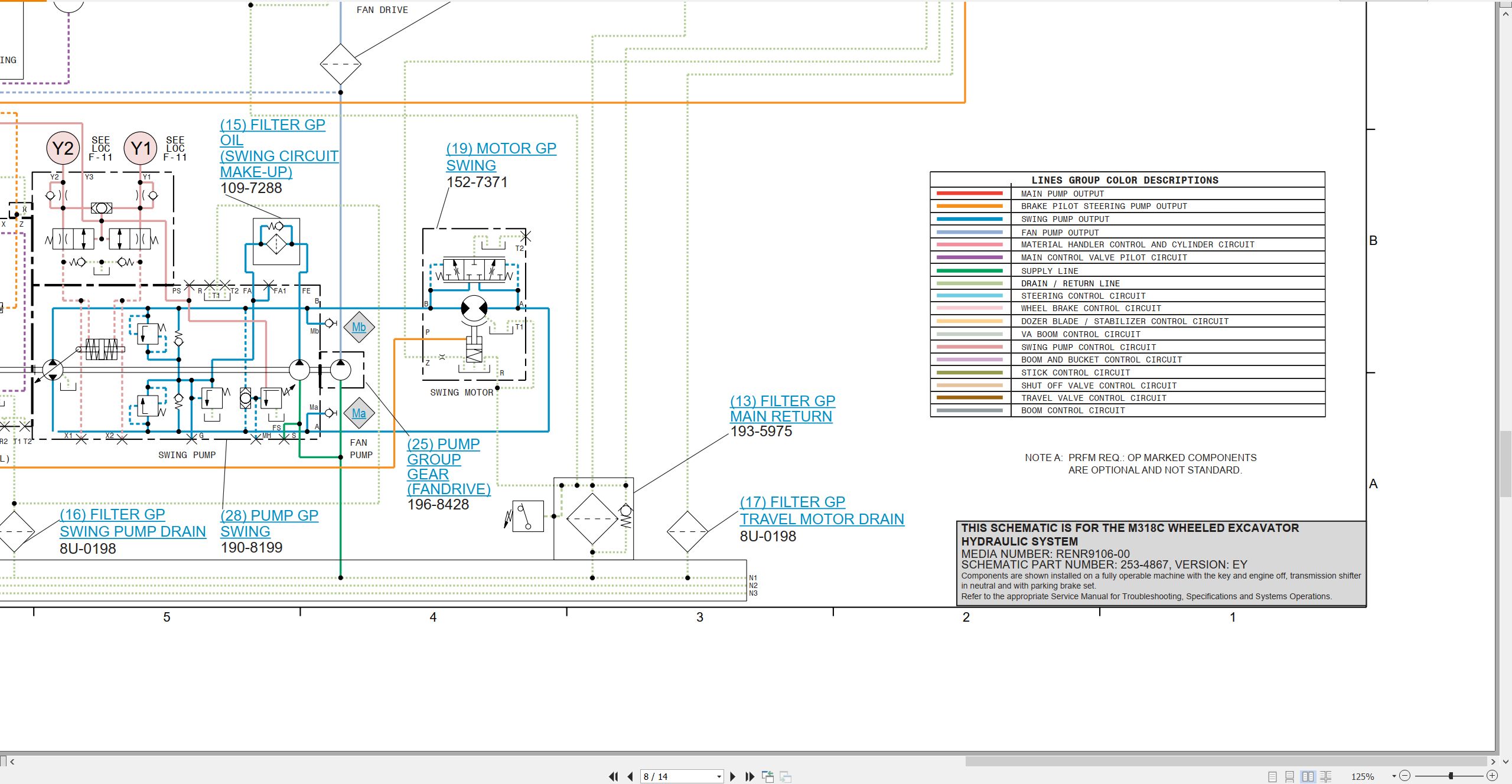This screenshot has height=784, width=1512.
Task: Open the (16) Filter GP Swing Pump Drain link
Action: click(x=132, y=522)
